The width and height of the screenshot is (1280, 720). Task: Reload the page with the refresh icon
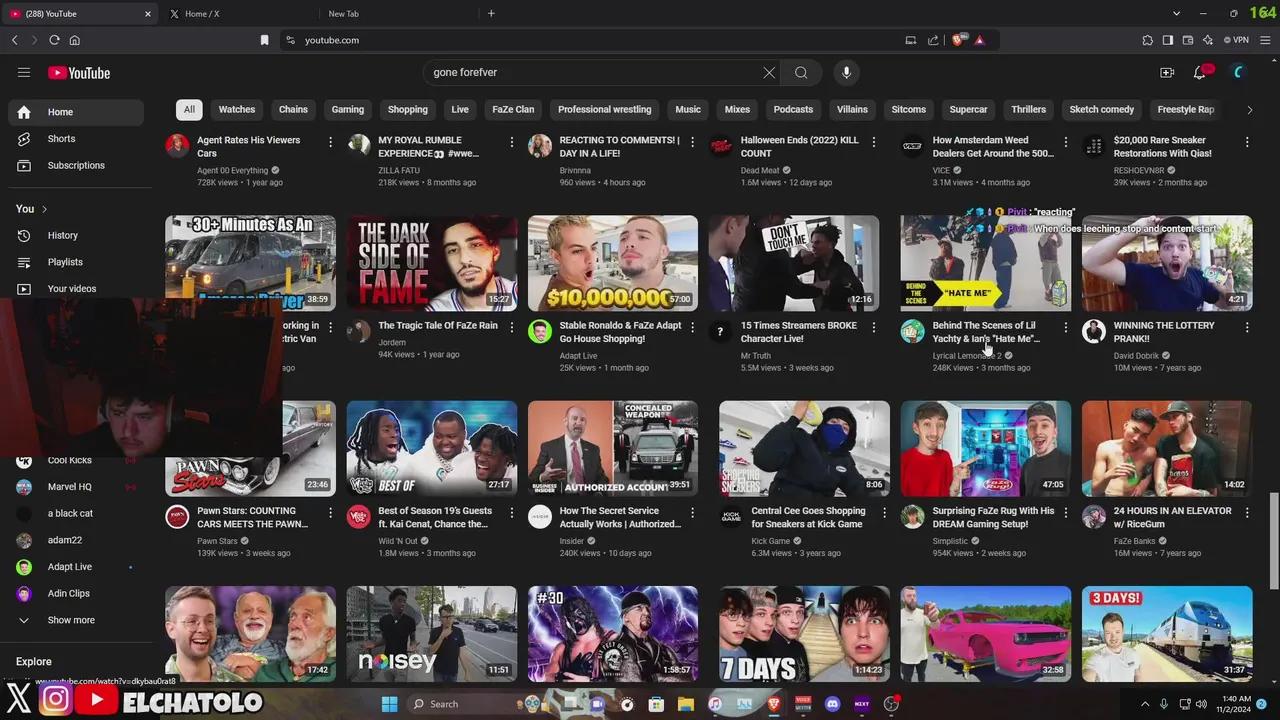coord(54,40)
